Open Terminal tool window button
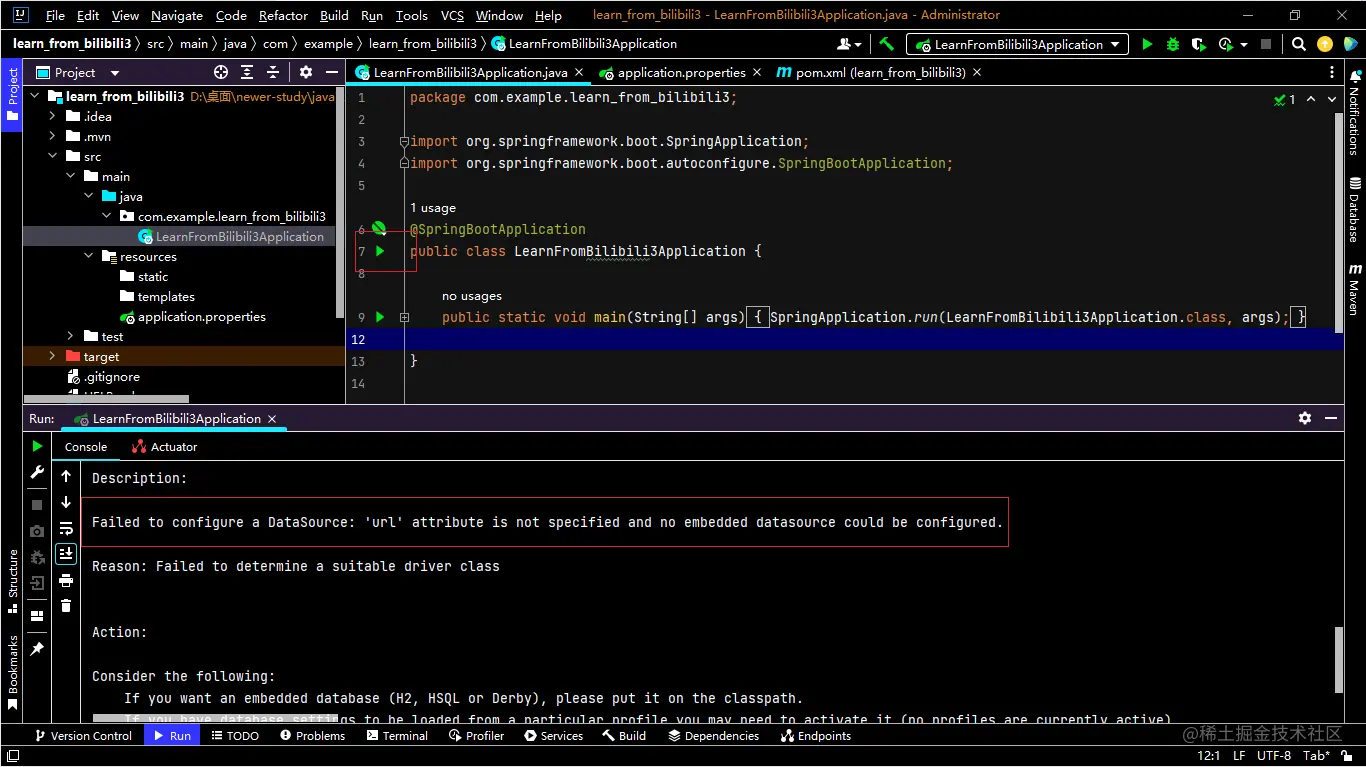 [397, 735]
